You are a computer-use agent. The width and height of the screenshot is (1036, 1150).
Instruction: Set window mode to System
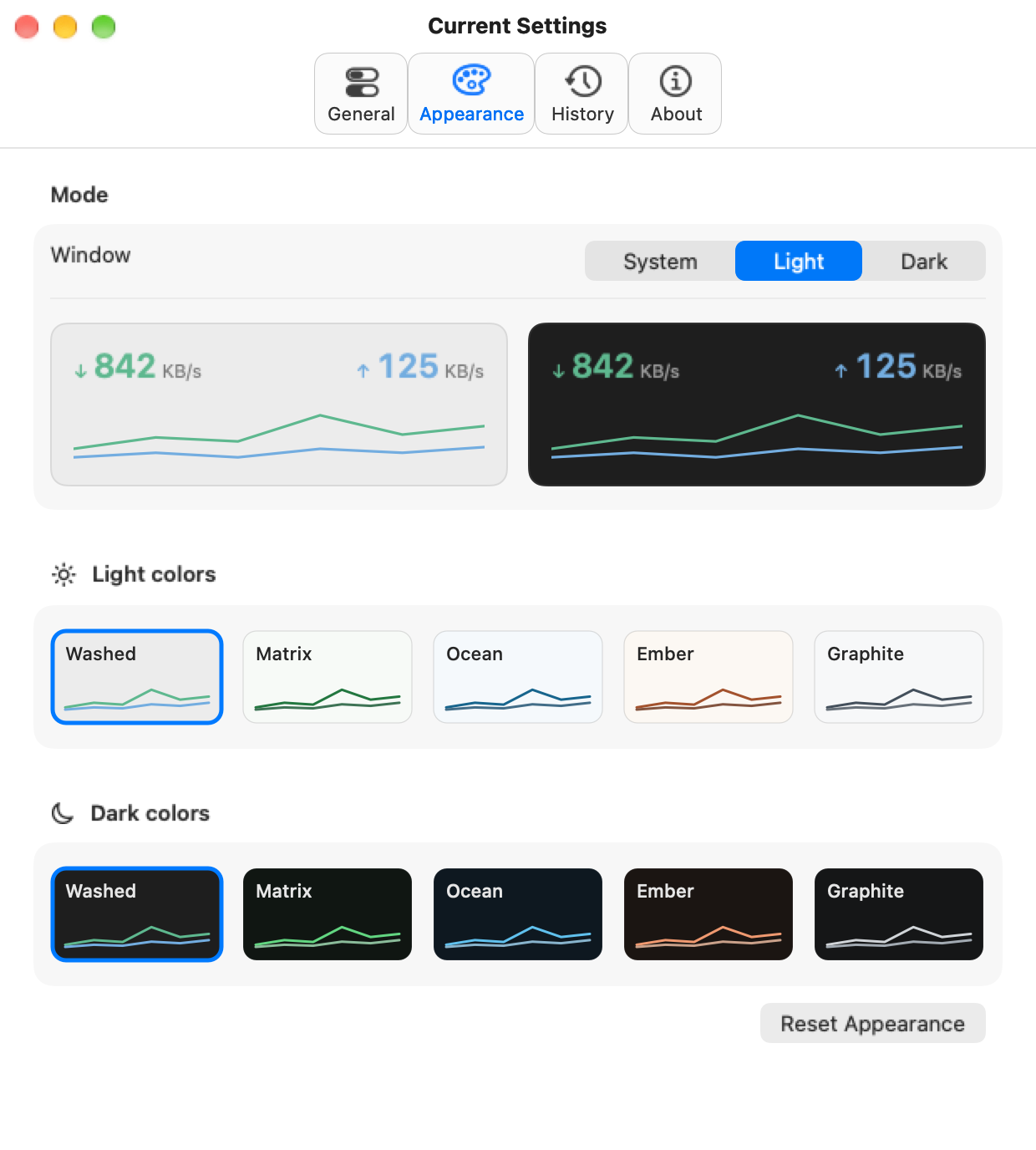660,261
